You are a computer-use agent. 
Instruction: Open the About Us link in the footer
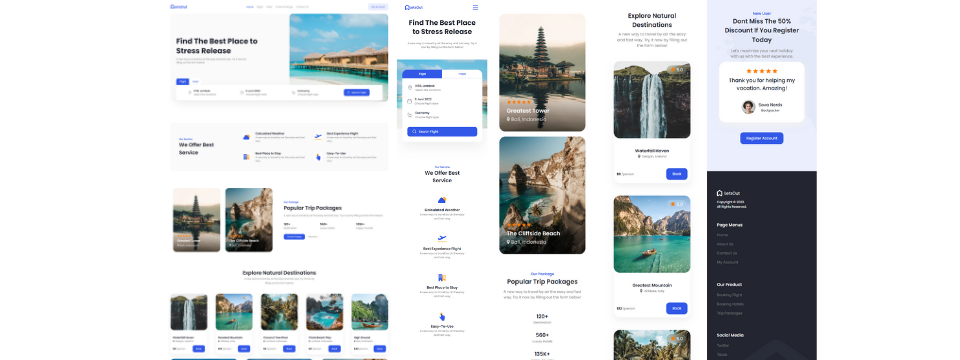coord(725,244)
